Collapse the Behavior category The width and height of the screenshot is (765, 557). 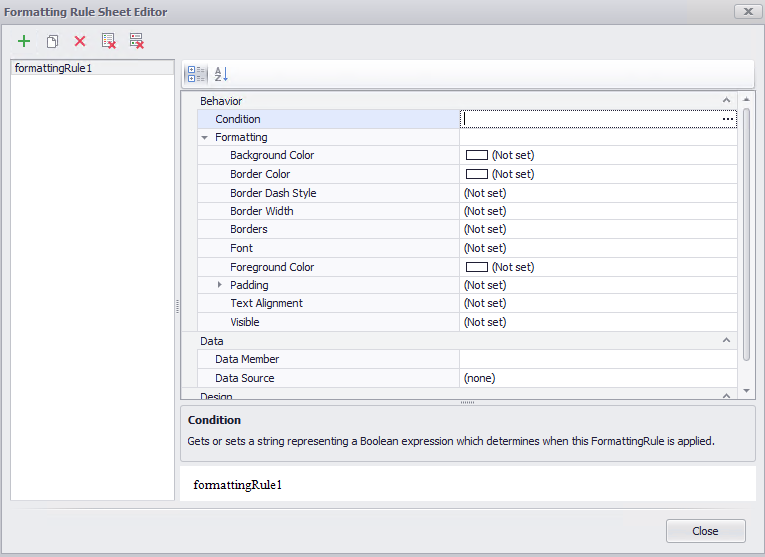[x=727, y=101]
